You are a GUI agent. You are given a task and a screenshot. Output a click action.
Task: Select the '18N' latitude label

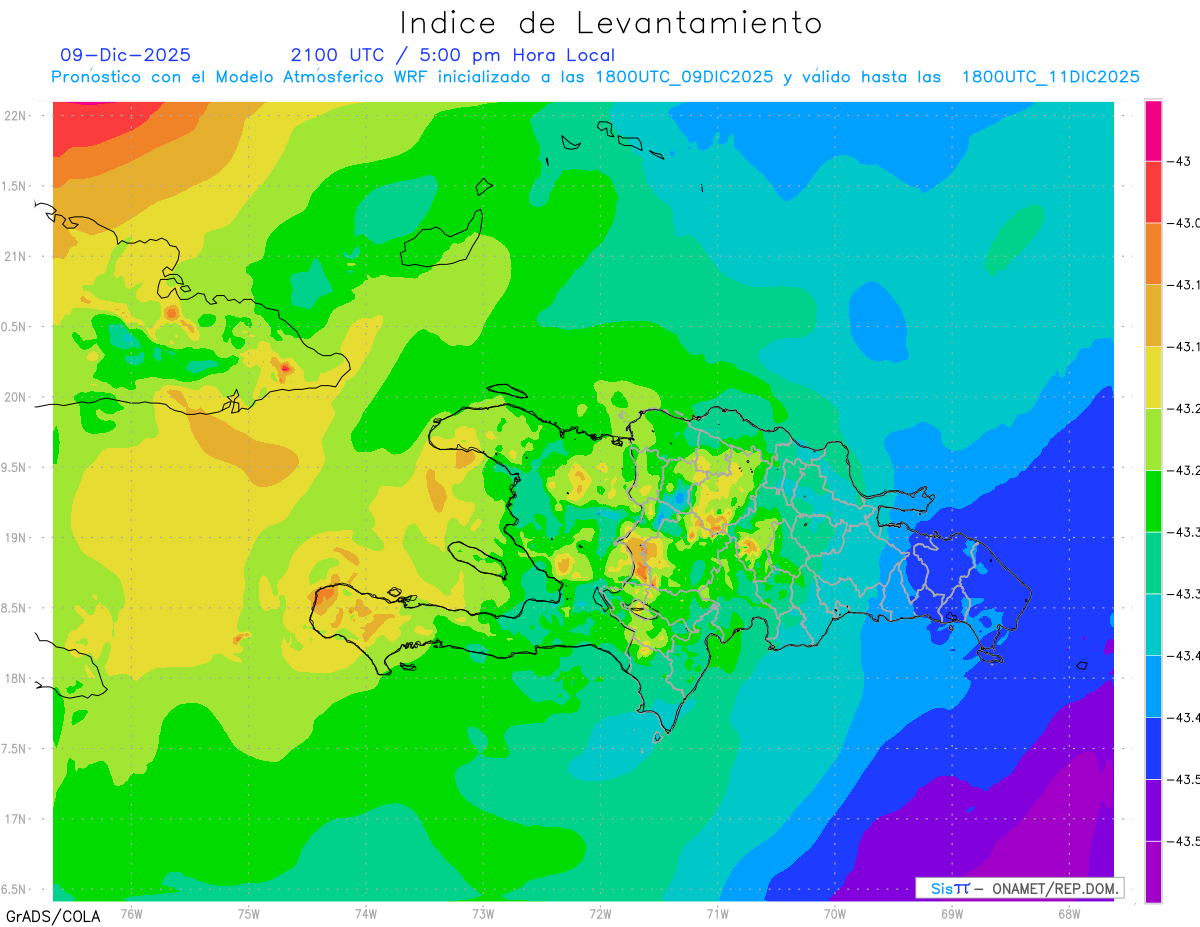tap(16, 679)
